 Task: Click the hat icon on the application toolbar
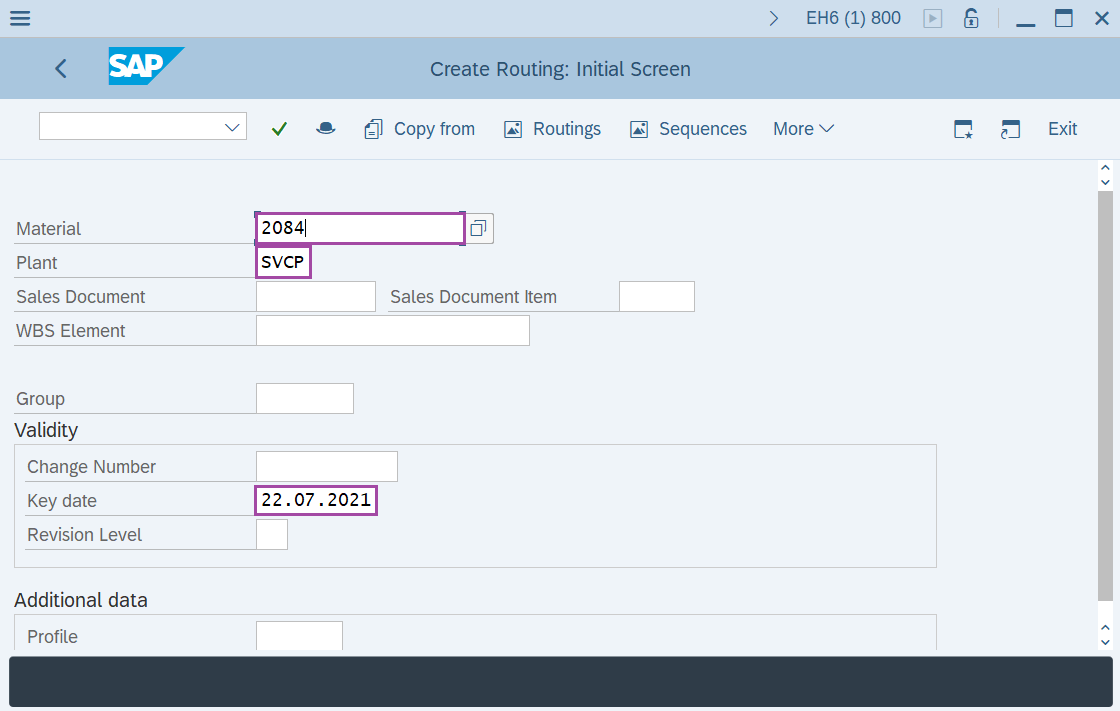click(x=325, y=128)
